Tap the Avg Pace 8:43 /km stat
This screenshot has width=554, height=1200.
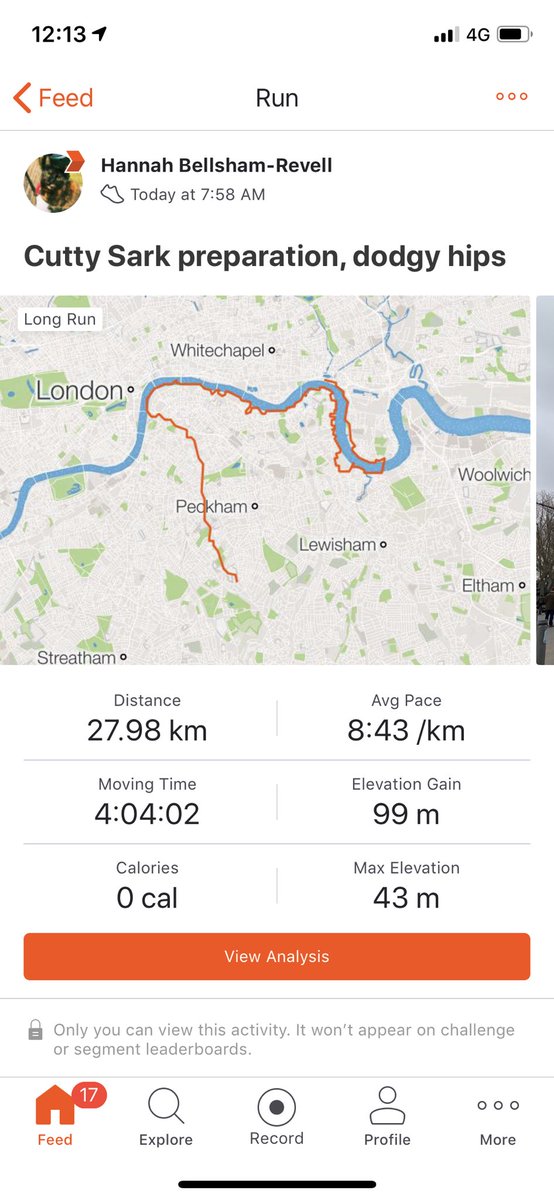(406, 718)
